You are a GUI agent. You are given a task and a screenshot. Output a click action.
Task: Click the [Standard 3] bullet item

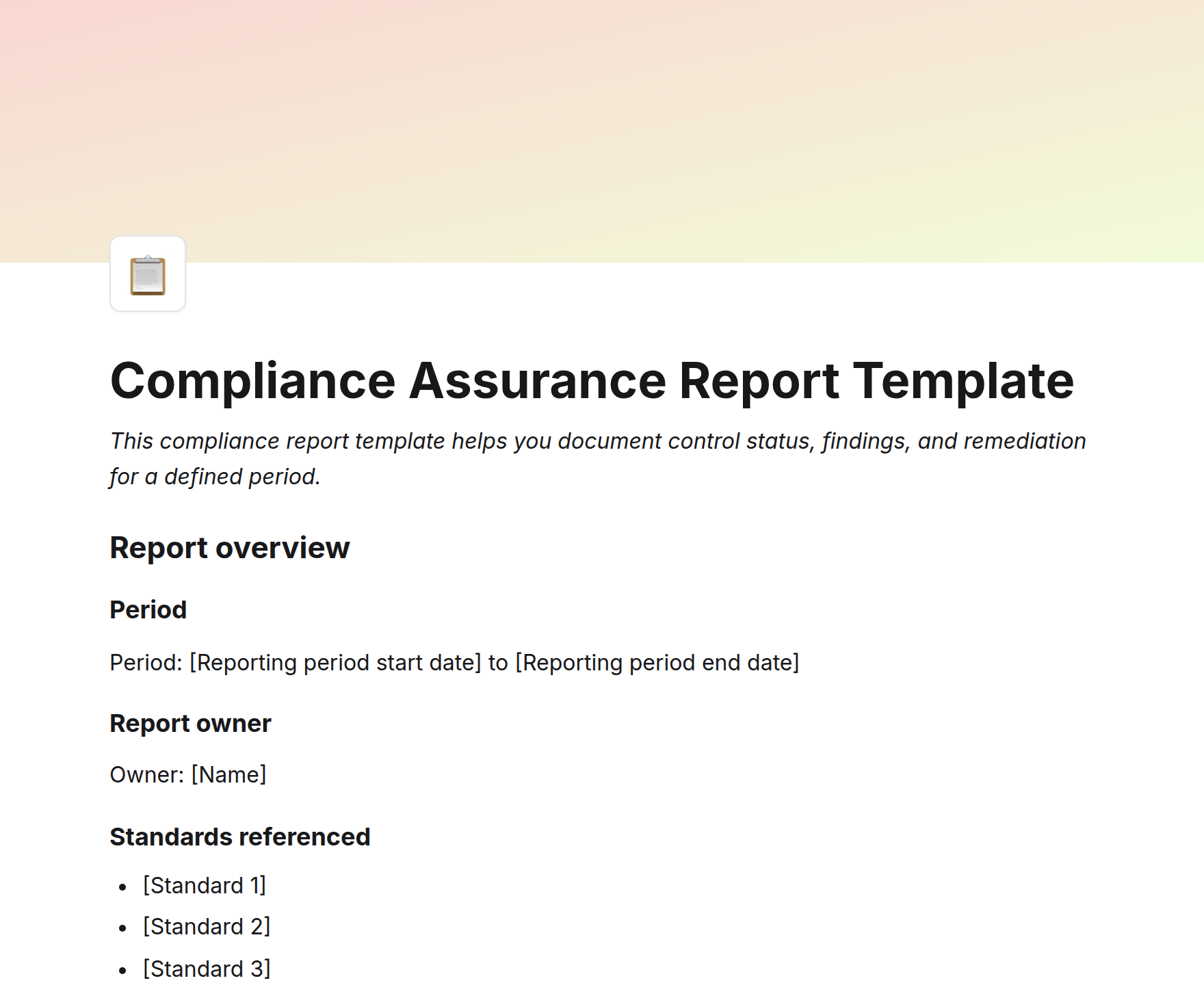207,969
